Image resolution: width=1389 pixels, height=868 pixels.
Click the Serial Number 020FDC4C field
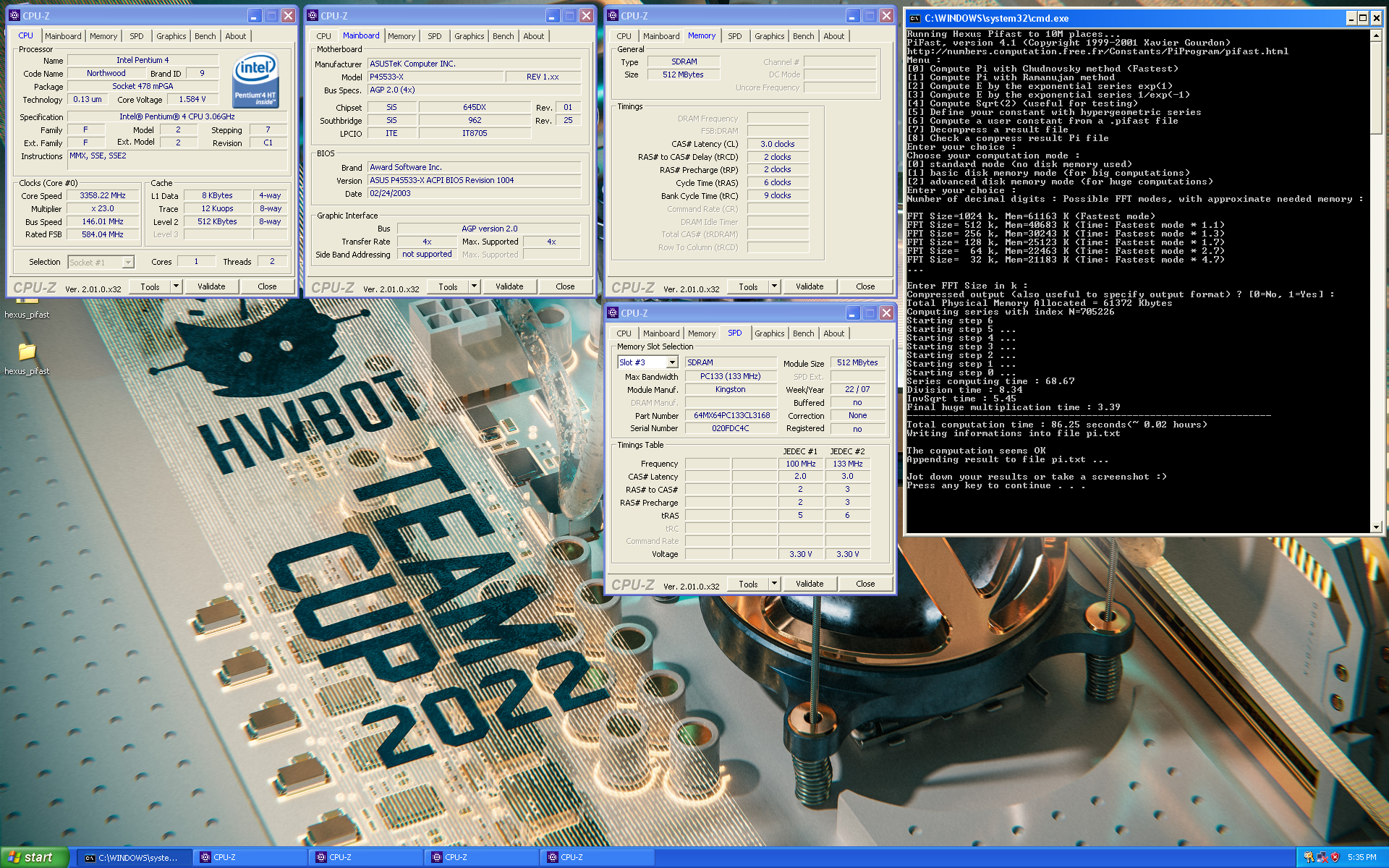click(731, 428)
